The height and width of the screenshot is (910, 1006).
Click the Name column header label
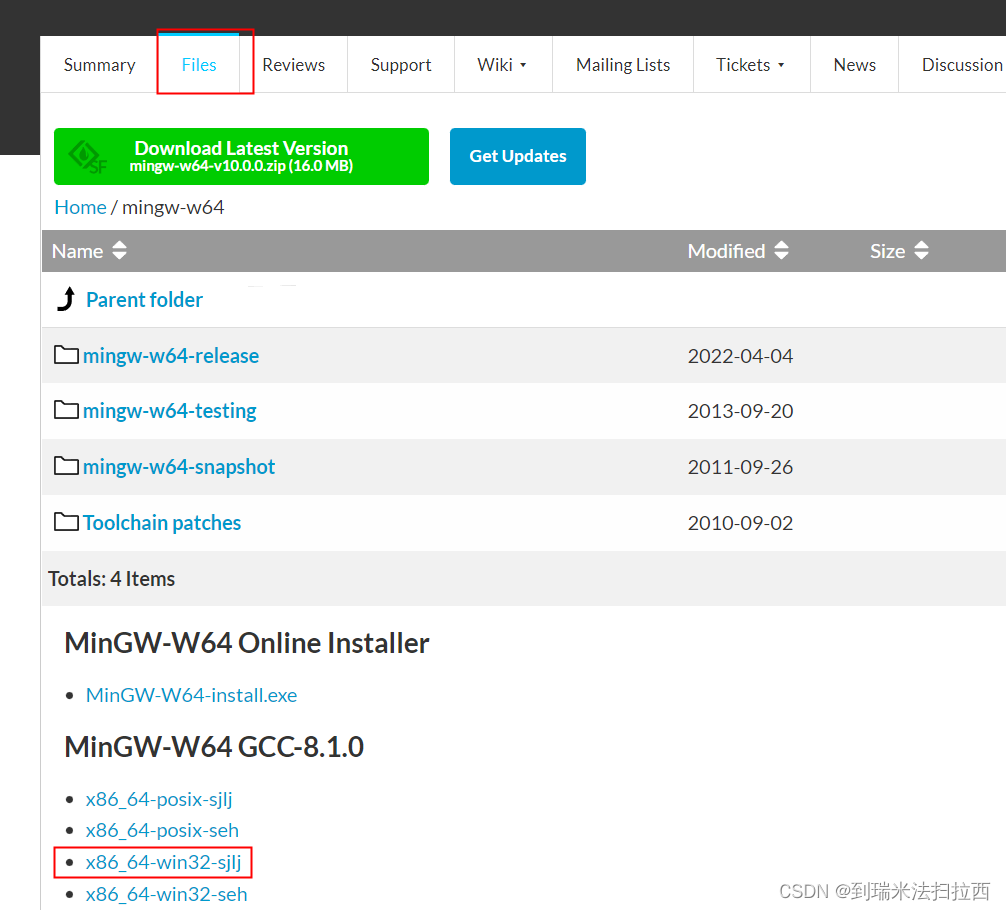(78, 251)
